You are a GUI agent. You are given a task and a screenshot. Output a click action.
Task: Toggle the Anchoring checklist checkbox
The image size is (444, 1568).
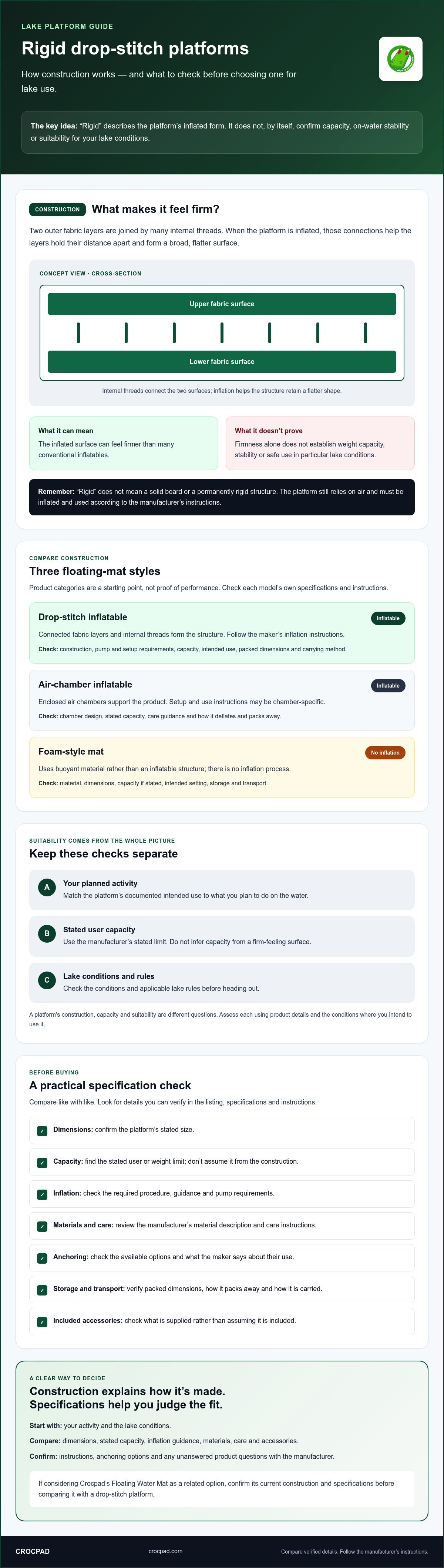click(42, 1258)
